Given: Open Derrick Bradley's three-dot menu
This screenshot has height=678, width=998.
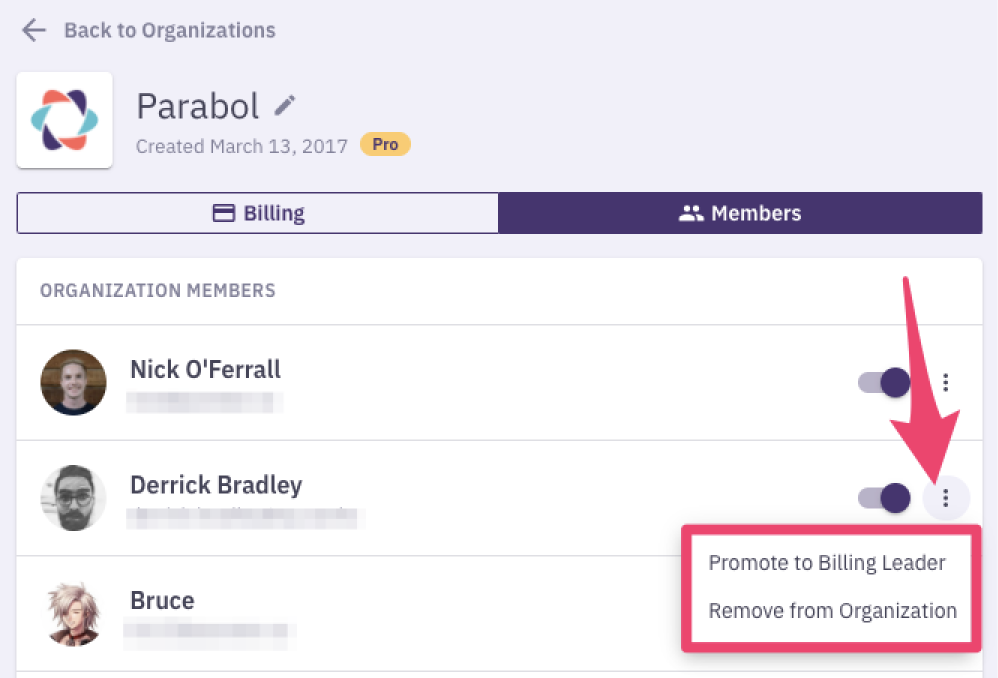Looking at the screenshot, I should (946, 497).
